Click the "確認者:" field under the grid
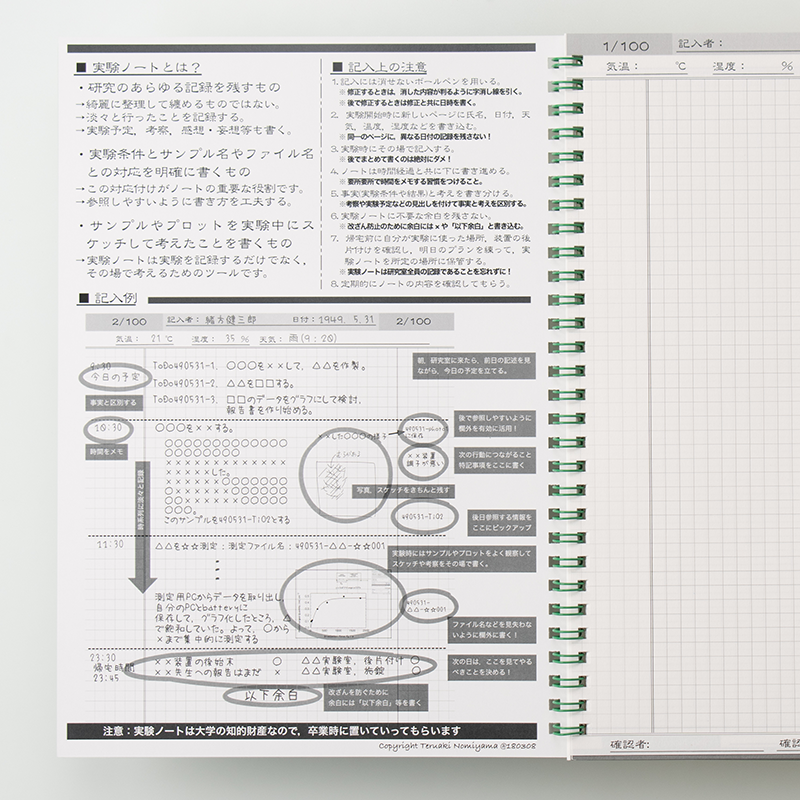Viewport: 800px width, 800px height. click(685, 744)
